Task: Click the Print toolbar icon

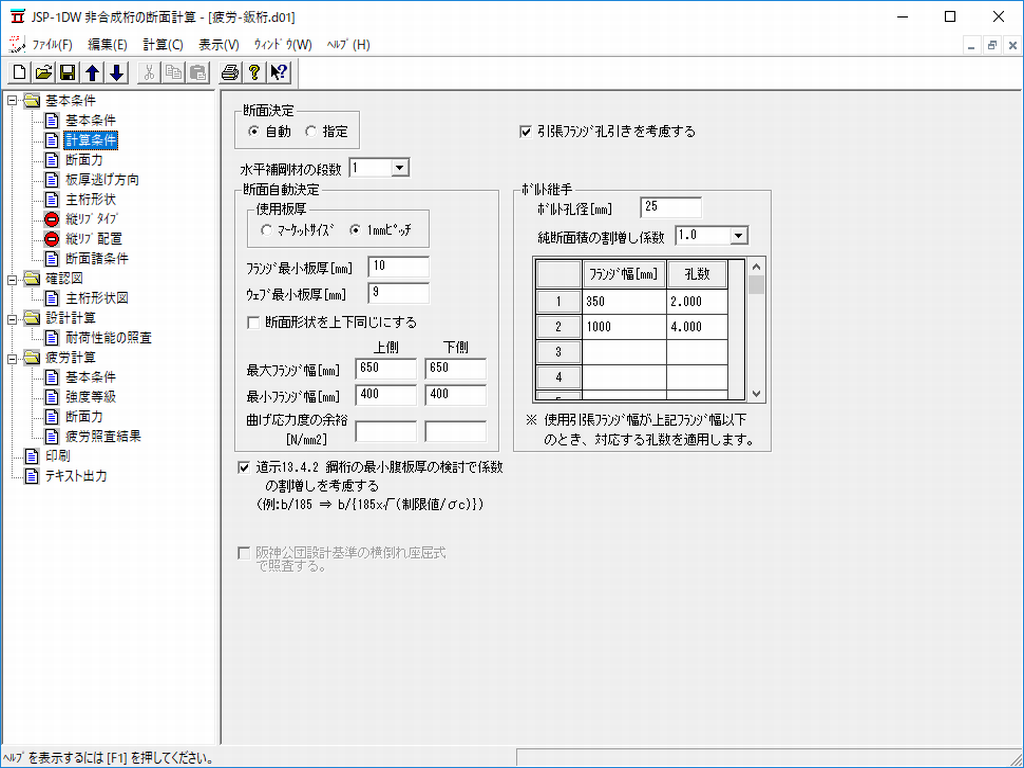Action: point(230,72)
